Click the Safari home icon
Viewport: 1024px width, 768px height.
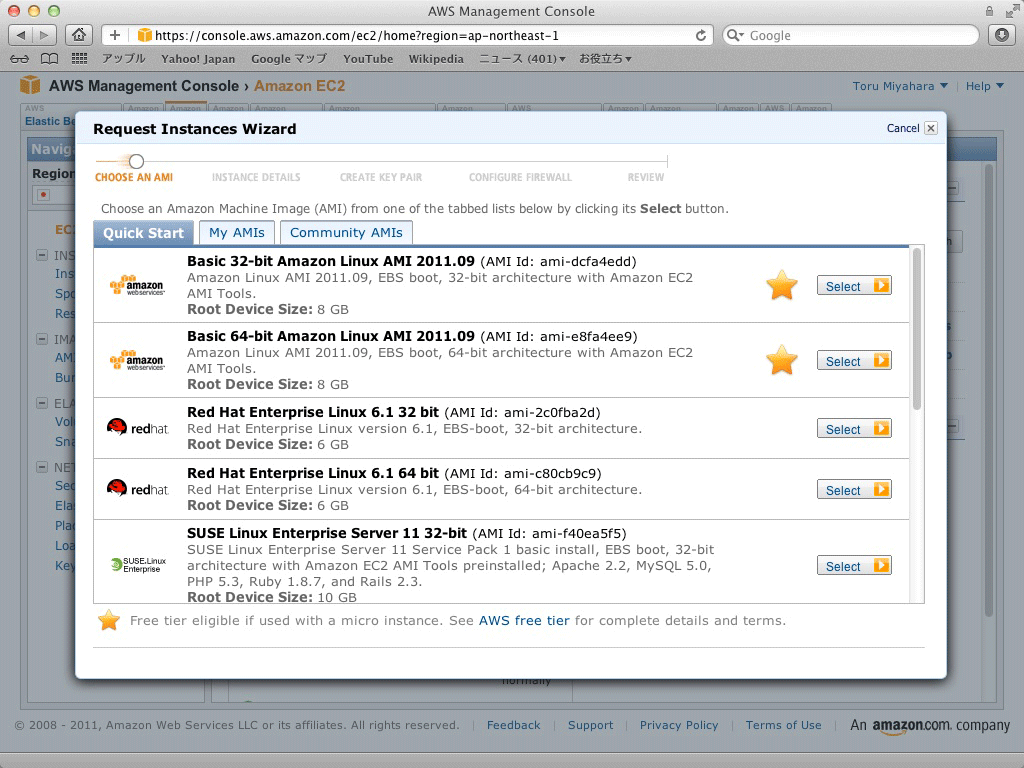(79, 35)
